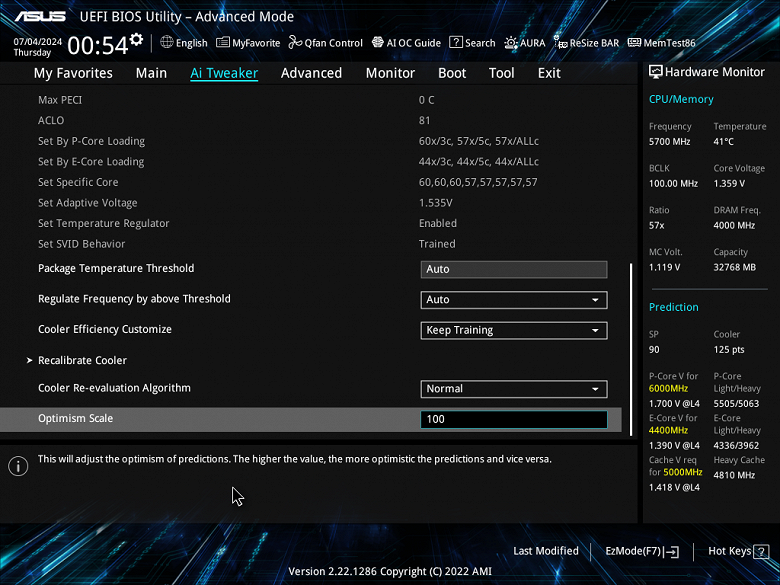Click the Optimism Scale value field
780x585 pixels.
(x=514, y=419)
